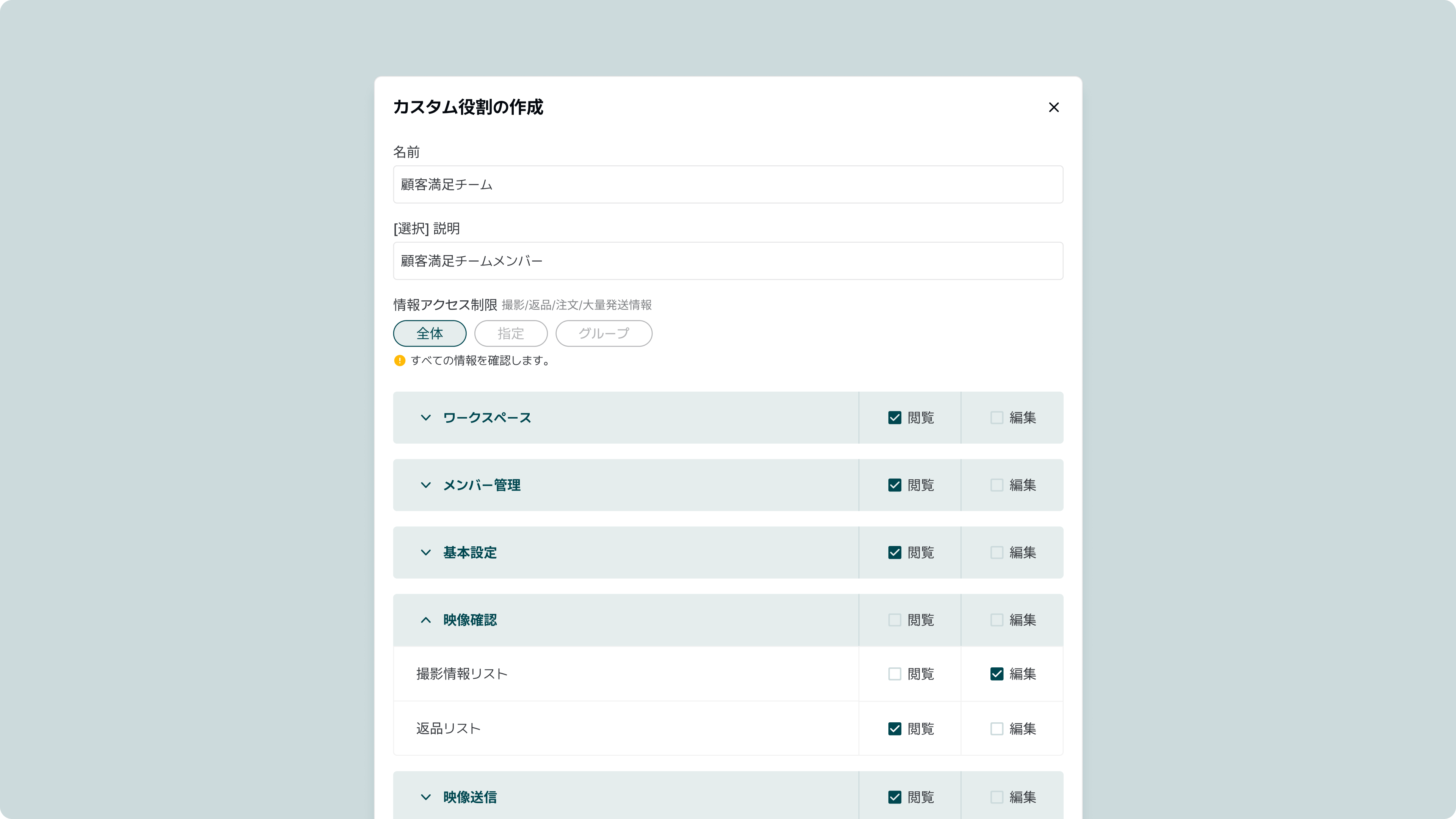Uncheck 編集 for 撮影情報リスト
The width and height of the screenshot is (1456, 819).
[996, 674]
